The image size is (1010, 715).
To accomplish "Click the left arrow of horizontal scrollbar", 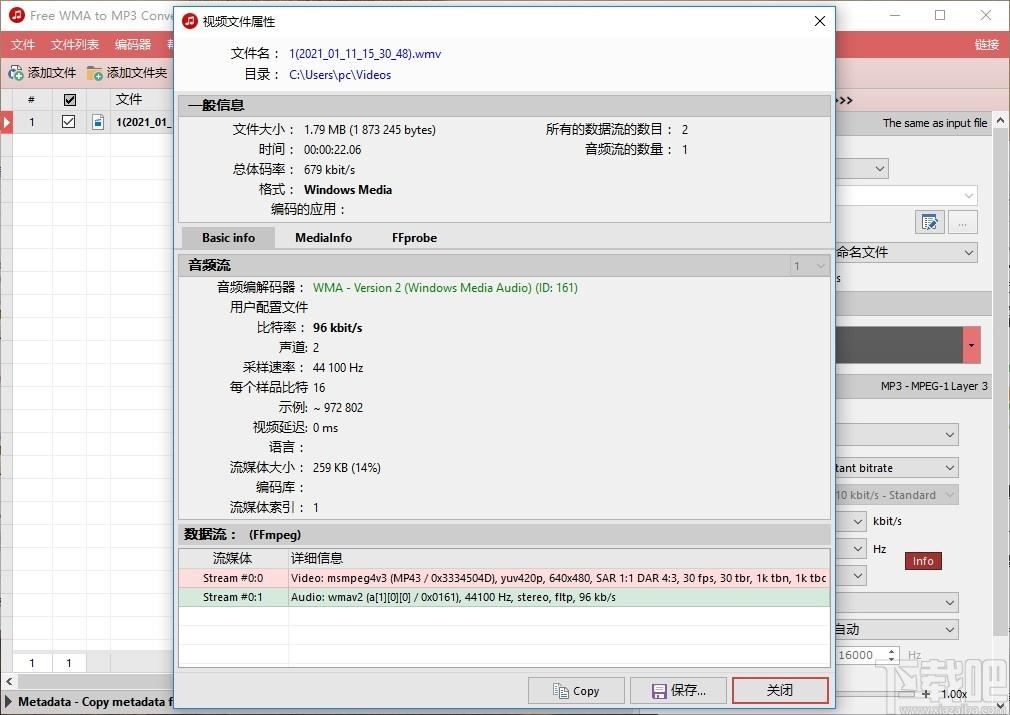I will (8, 681).
